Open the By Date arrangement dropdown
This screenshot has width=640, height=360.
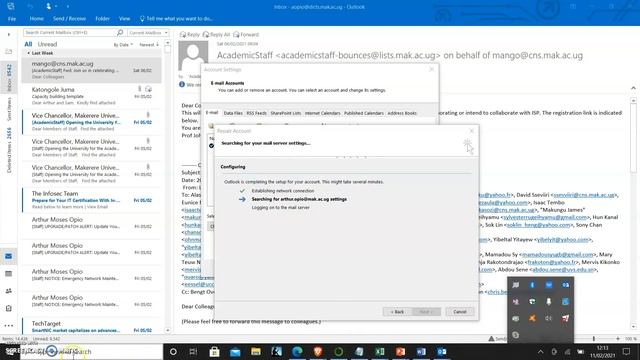[x=123, y=44]
